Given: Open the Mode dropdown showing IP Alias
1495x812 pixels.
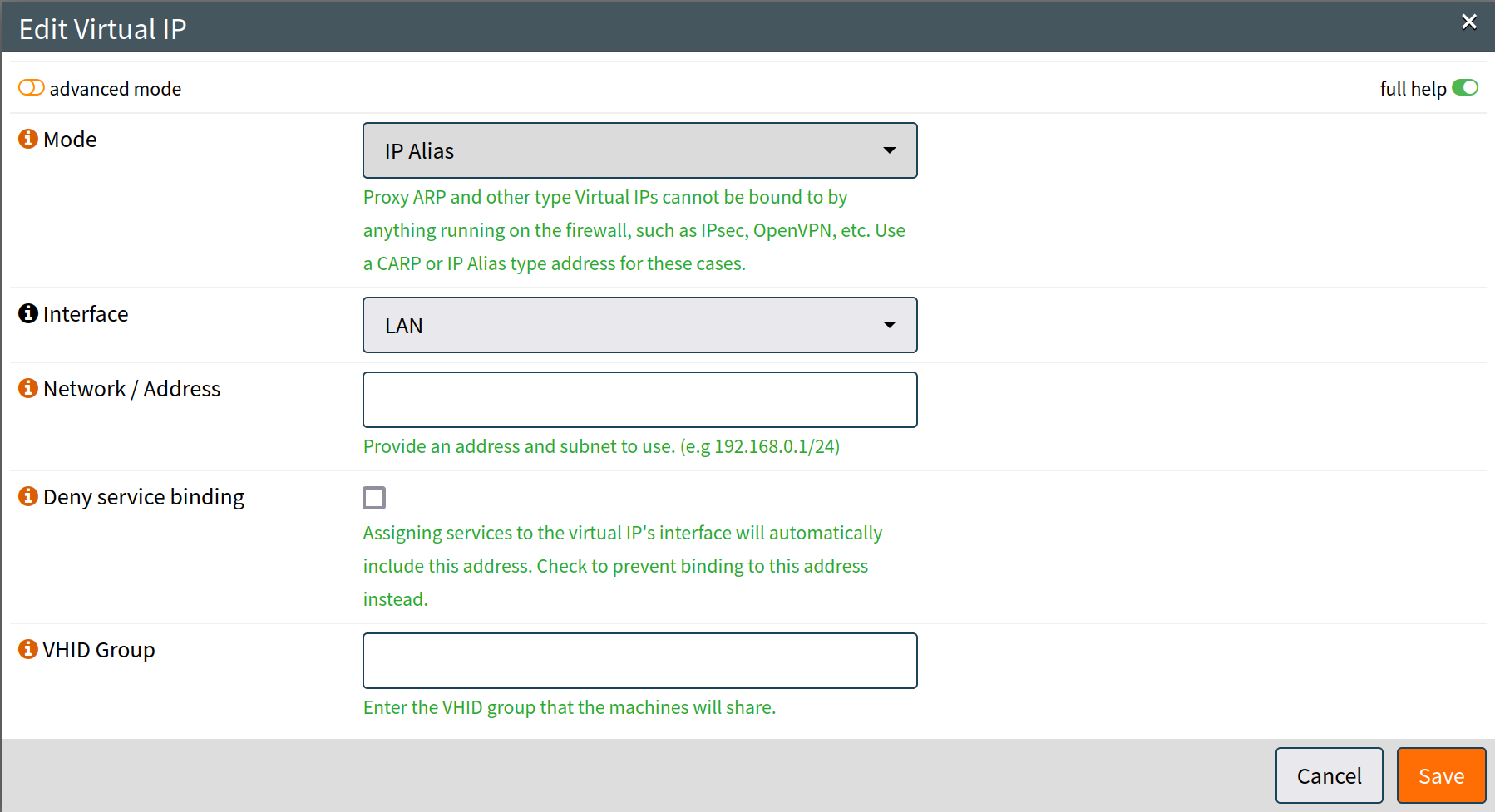Looking at the screenshot, I should [x=639, y=150].
